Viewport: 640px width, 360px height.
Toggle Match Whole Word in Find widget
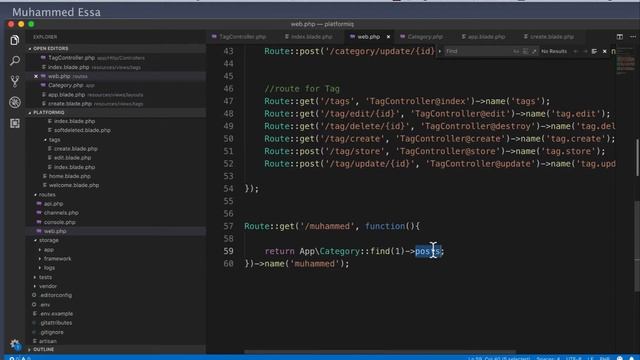[x=525, y=51]
